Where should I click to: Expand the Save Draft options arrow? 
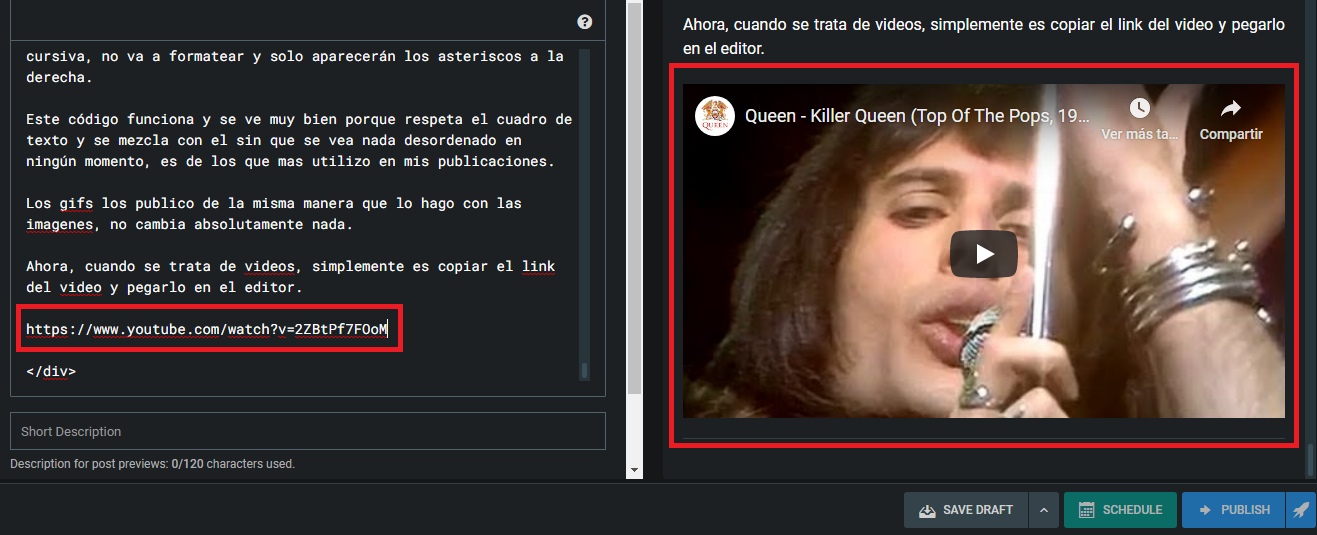[x=1043, y=510]
